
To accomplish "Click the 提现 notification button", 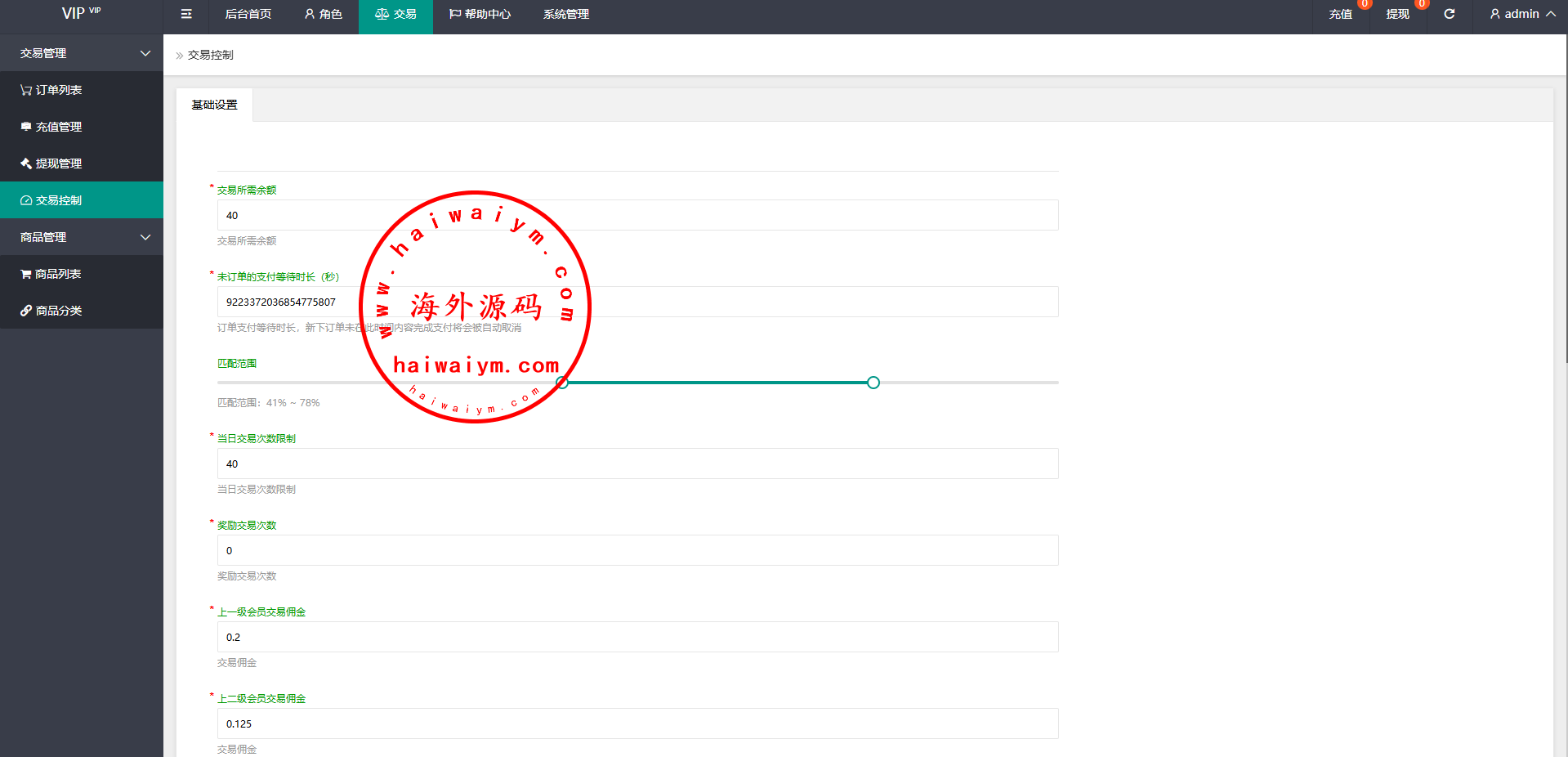I will coord(1397,14).
